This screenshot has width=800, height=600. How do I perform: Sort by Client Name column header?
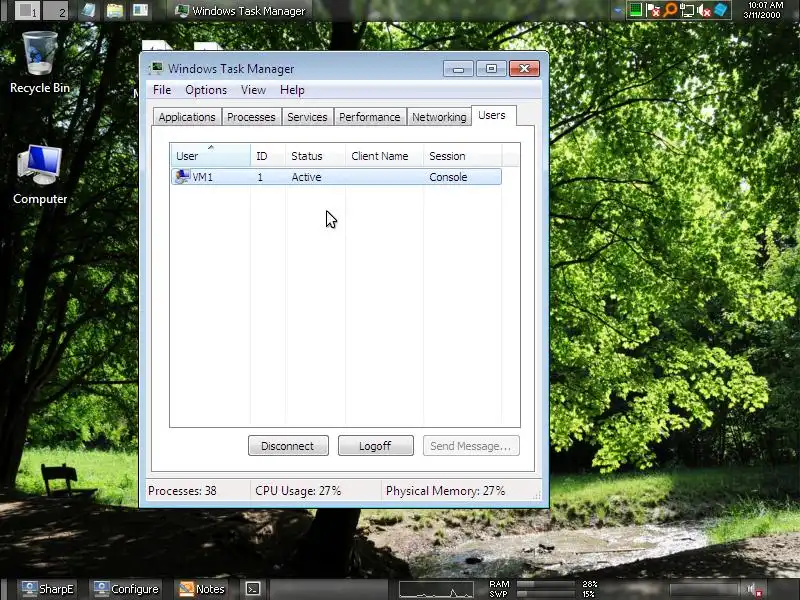pyautogui.click(x=384, y=155)
